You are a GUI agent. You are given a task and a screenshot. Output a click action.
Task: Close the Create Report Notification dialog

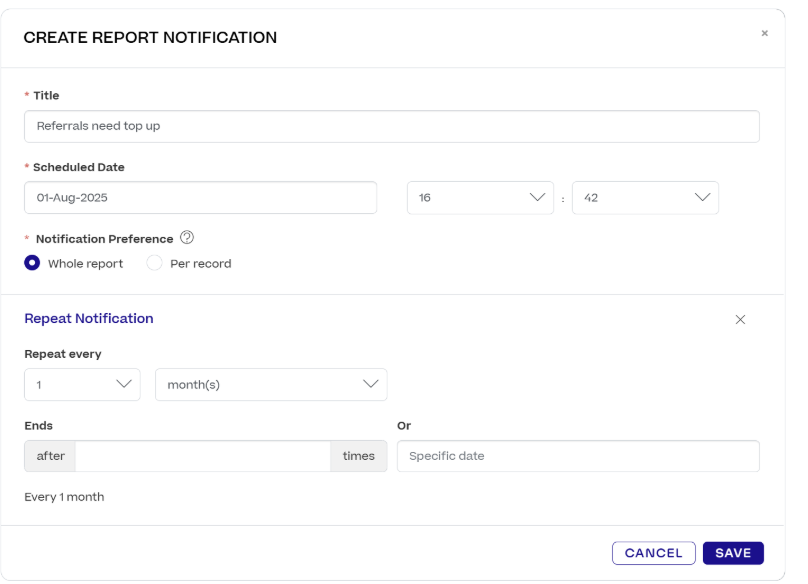pyautogui.click(x=765, y=33)
